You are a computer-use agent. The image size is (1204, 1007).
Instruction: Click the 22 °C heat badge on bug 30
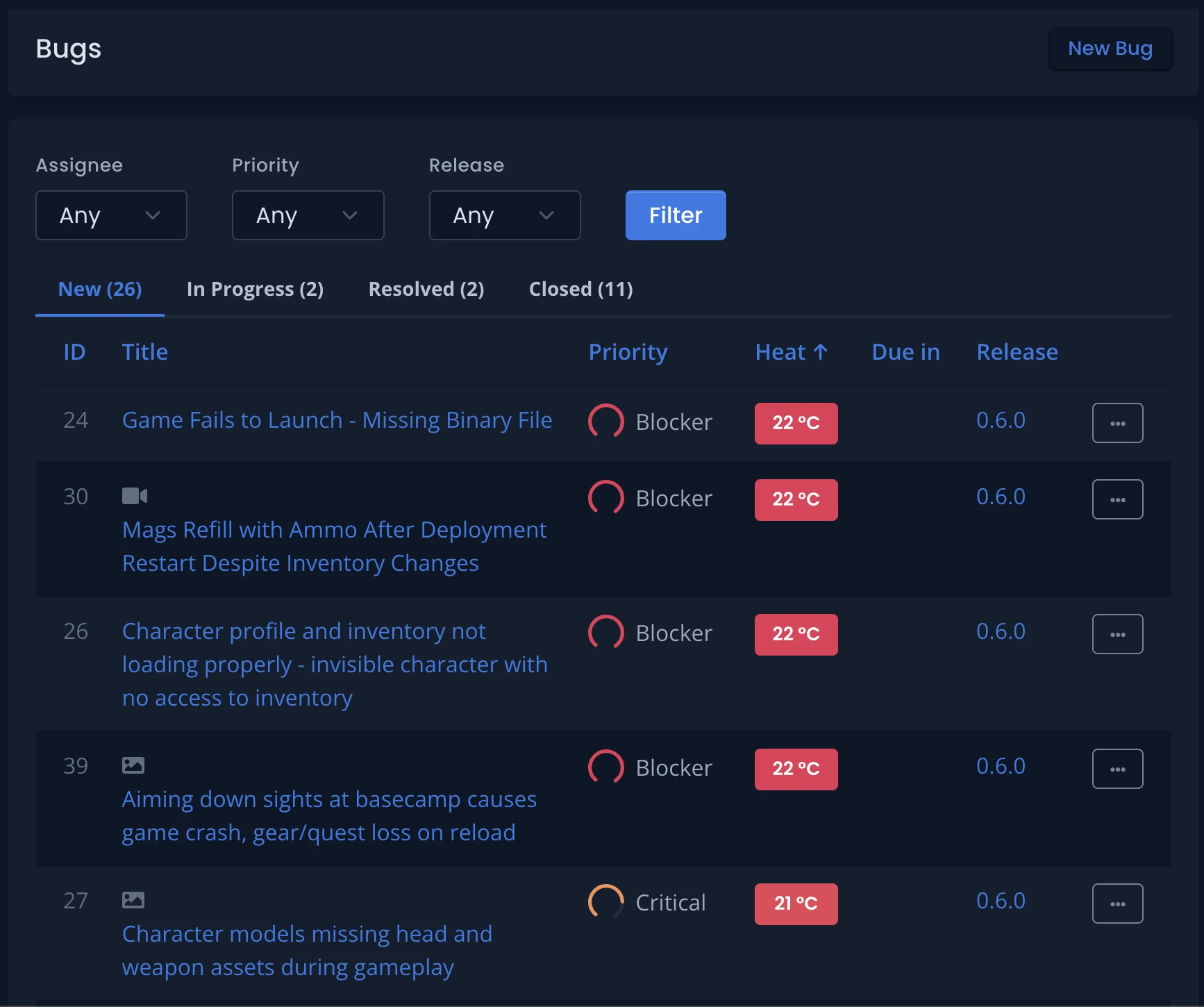(x=796, y=499)
